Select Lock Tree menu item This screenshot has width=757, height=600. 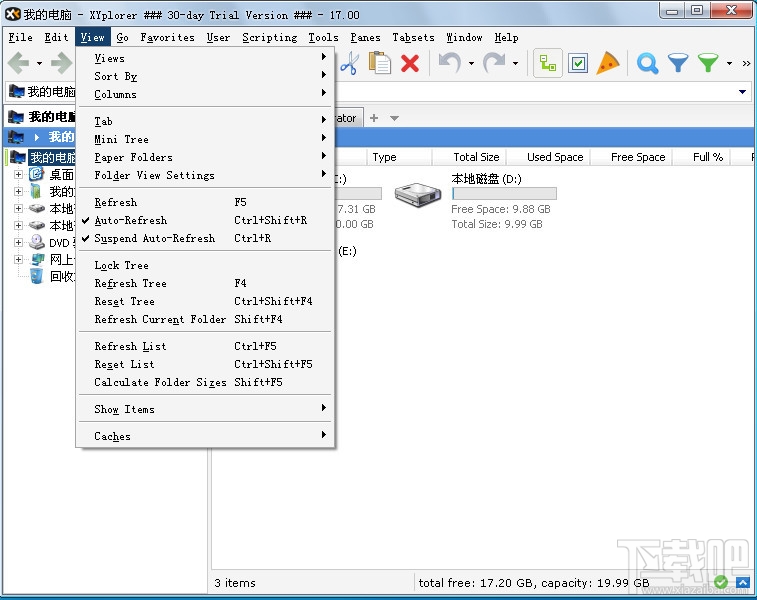205,265
